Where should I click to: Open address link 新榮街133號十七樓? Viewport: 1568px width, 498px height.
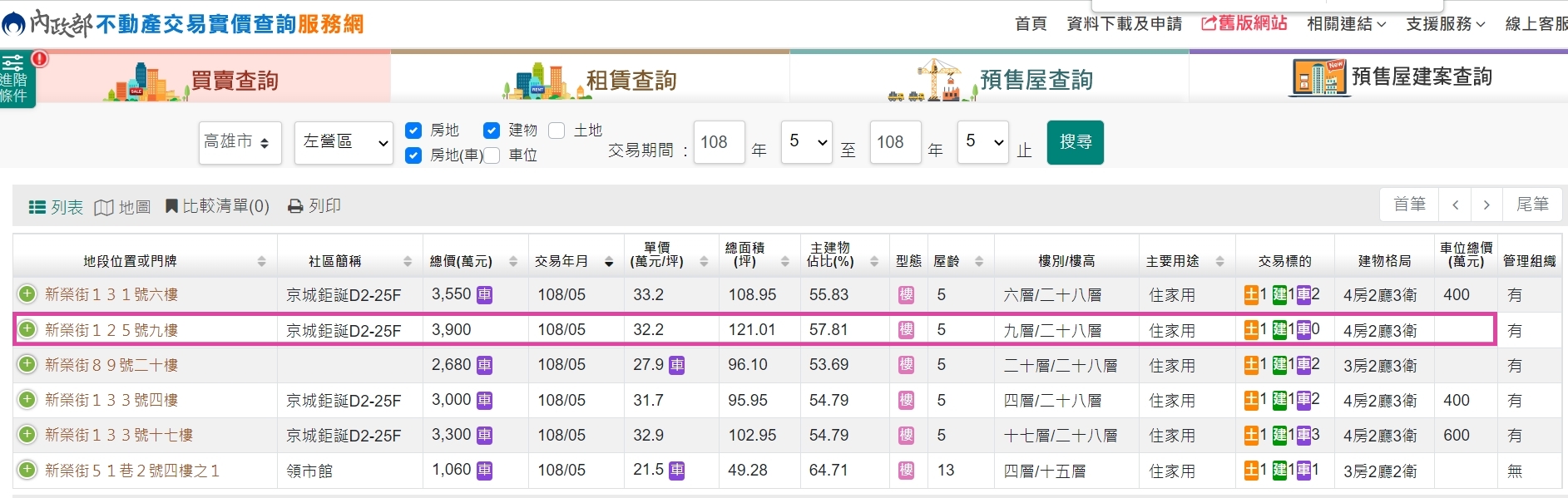(x=119, y=435)
